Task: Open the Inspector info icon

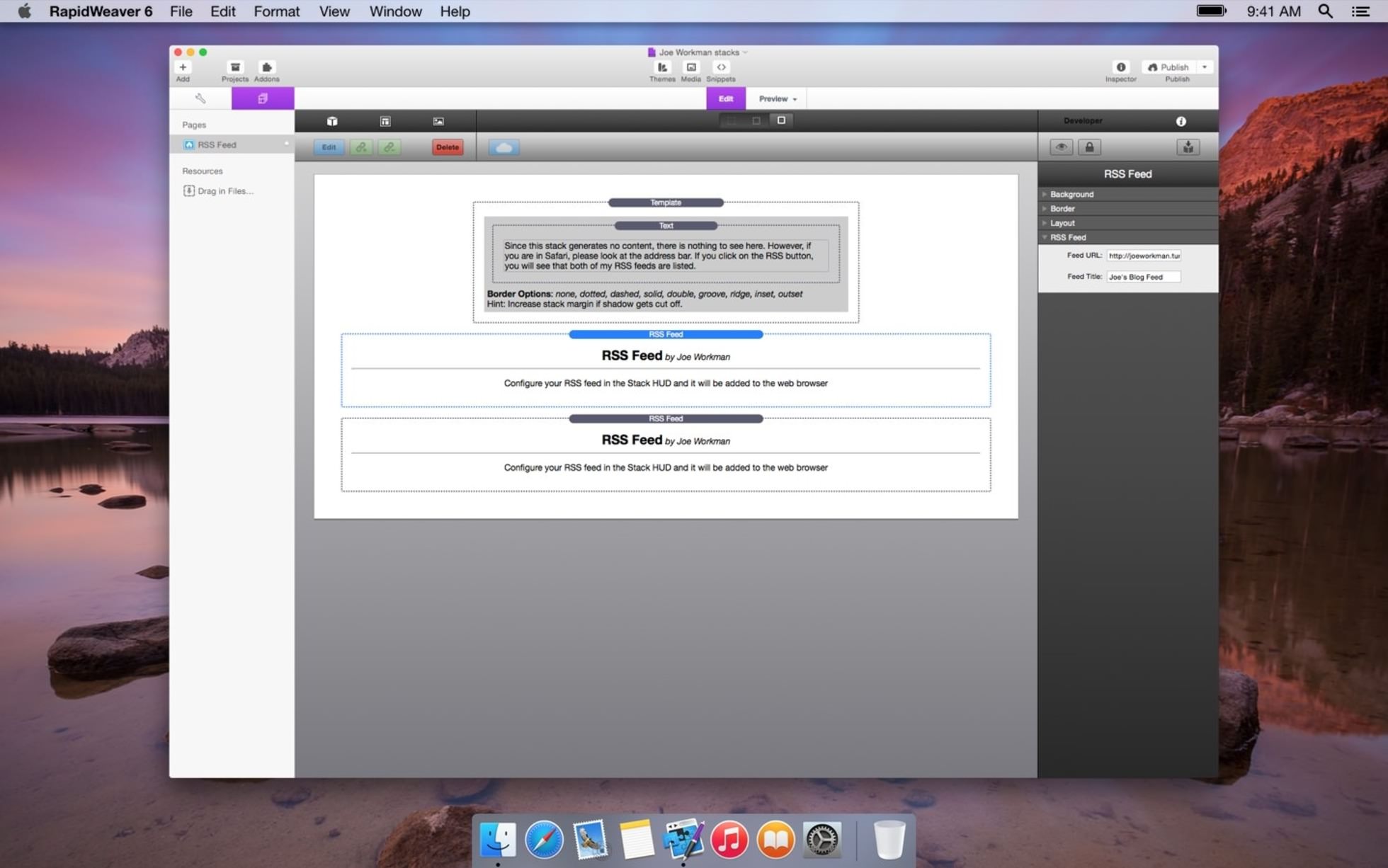Action: (x=1121, y=67)
